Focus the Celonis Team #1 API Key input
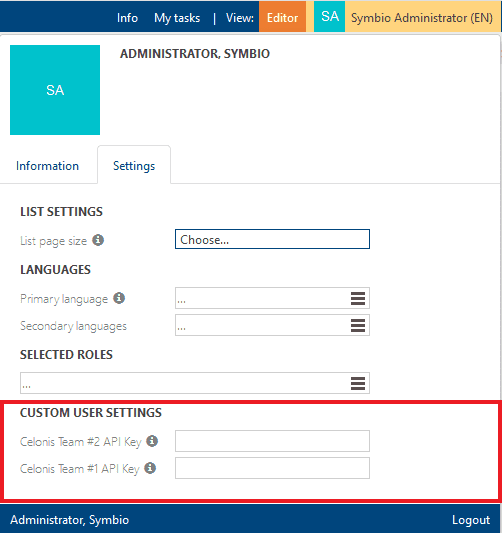 tap(272, 468)
